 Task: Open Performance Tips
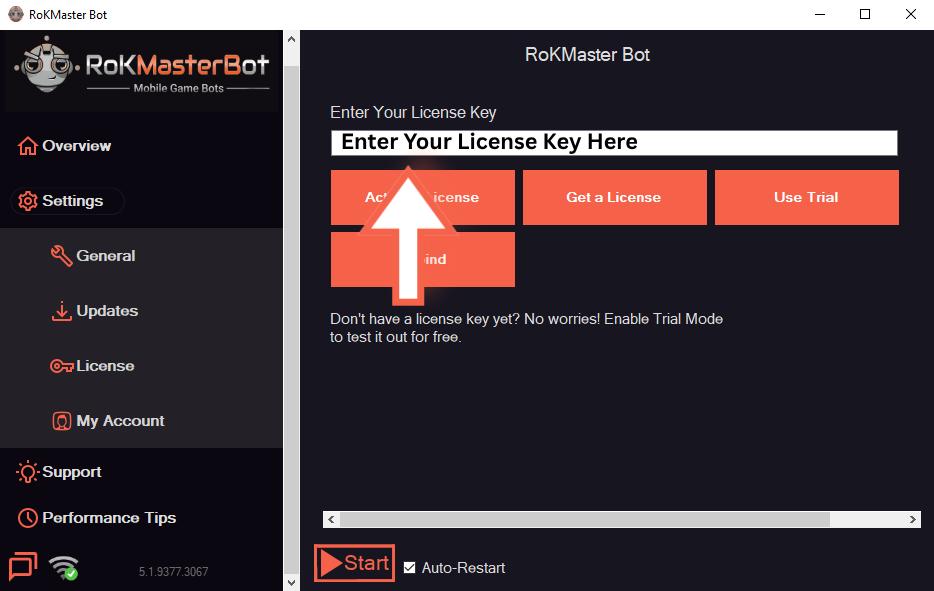pyautogui.click(x=97, y=518)
